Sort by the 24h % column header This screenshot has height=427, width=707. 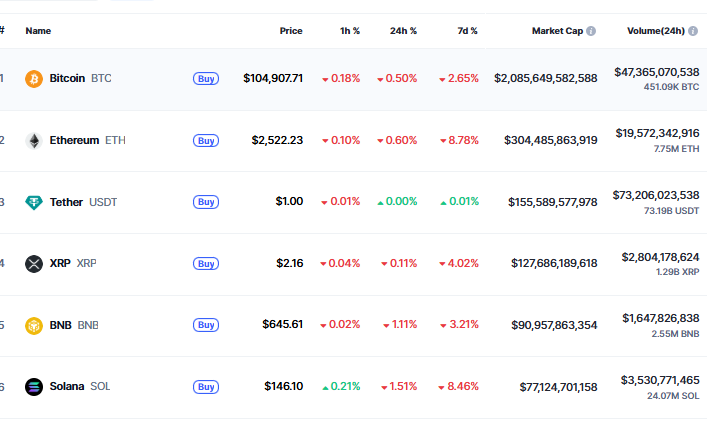pyautogui.click(x=403, y=31)
